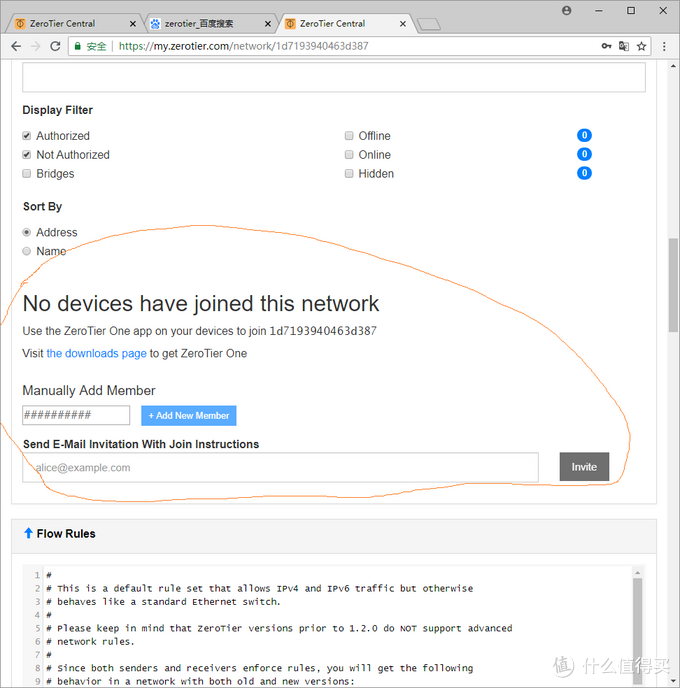Select the Name sort option
This screenshot has width=680, height=688.
click(27, 251)
